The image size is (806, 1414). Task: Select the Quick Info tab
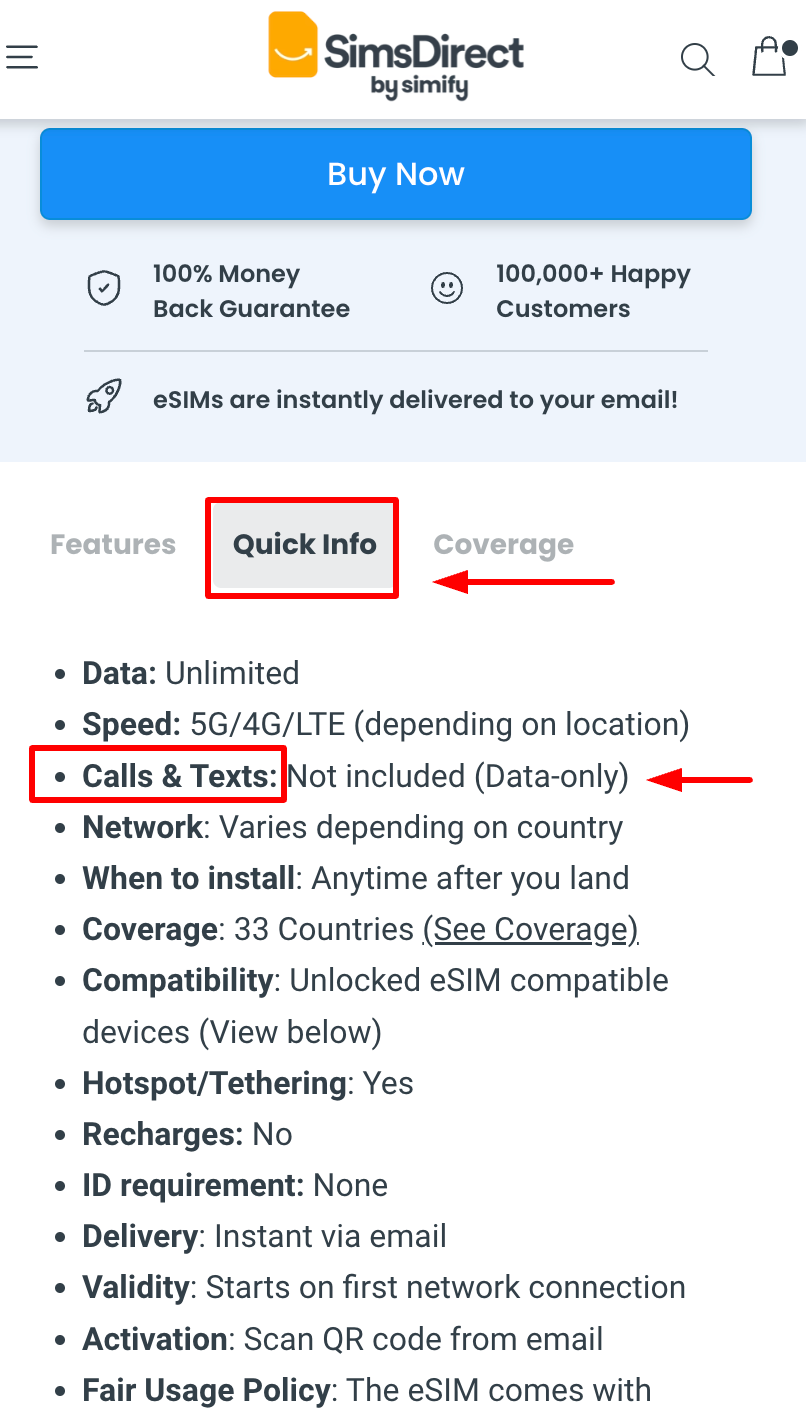pos(302,545)
